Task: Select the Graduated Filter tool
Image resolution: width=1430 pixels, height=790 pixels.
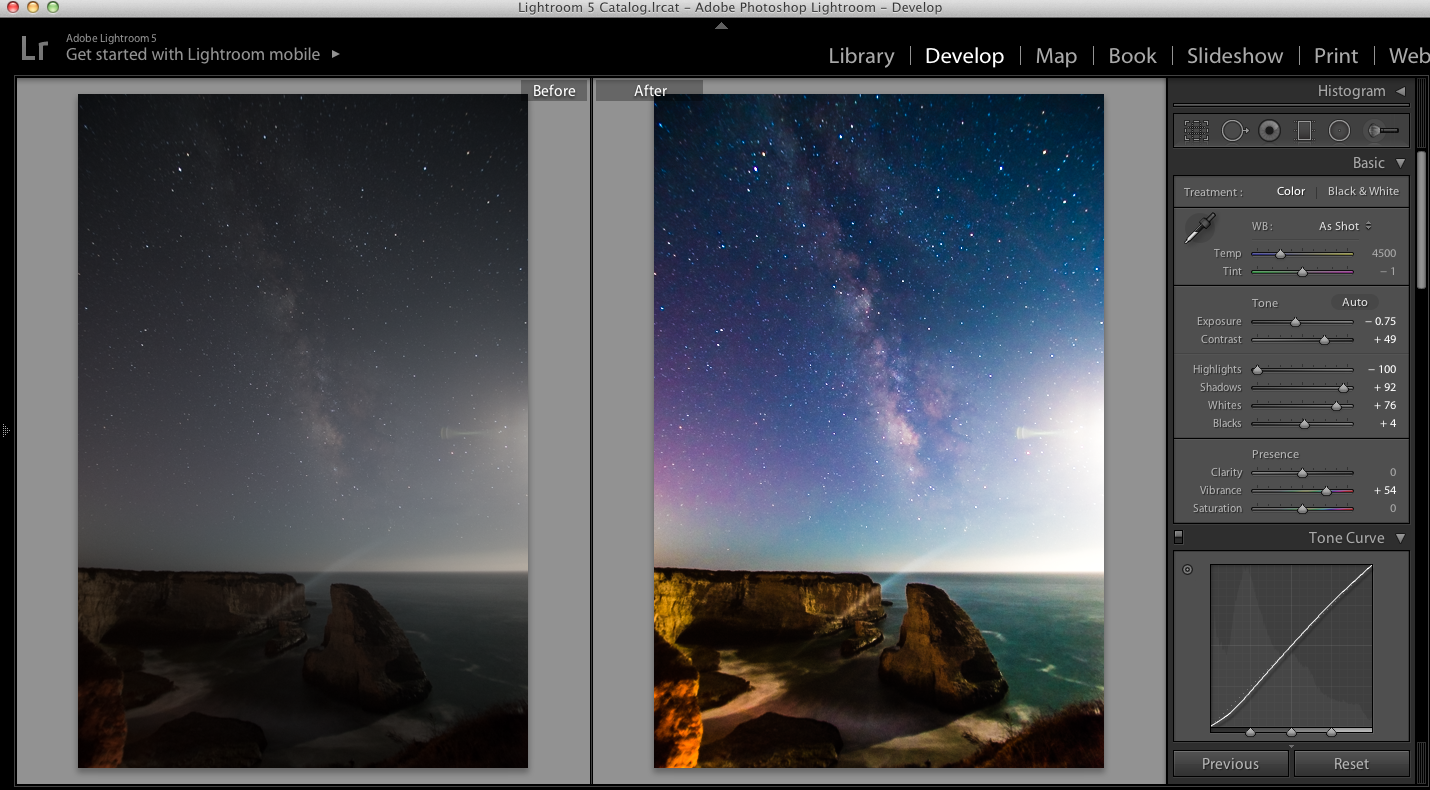Action: point(1304,130)
